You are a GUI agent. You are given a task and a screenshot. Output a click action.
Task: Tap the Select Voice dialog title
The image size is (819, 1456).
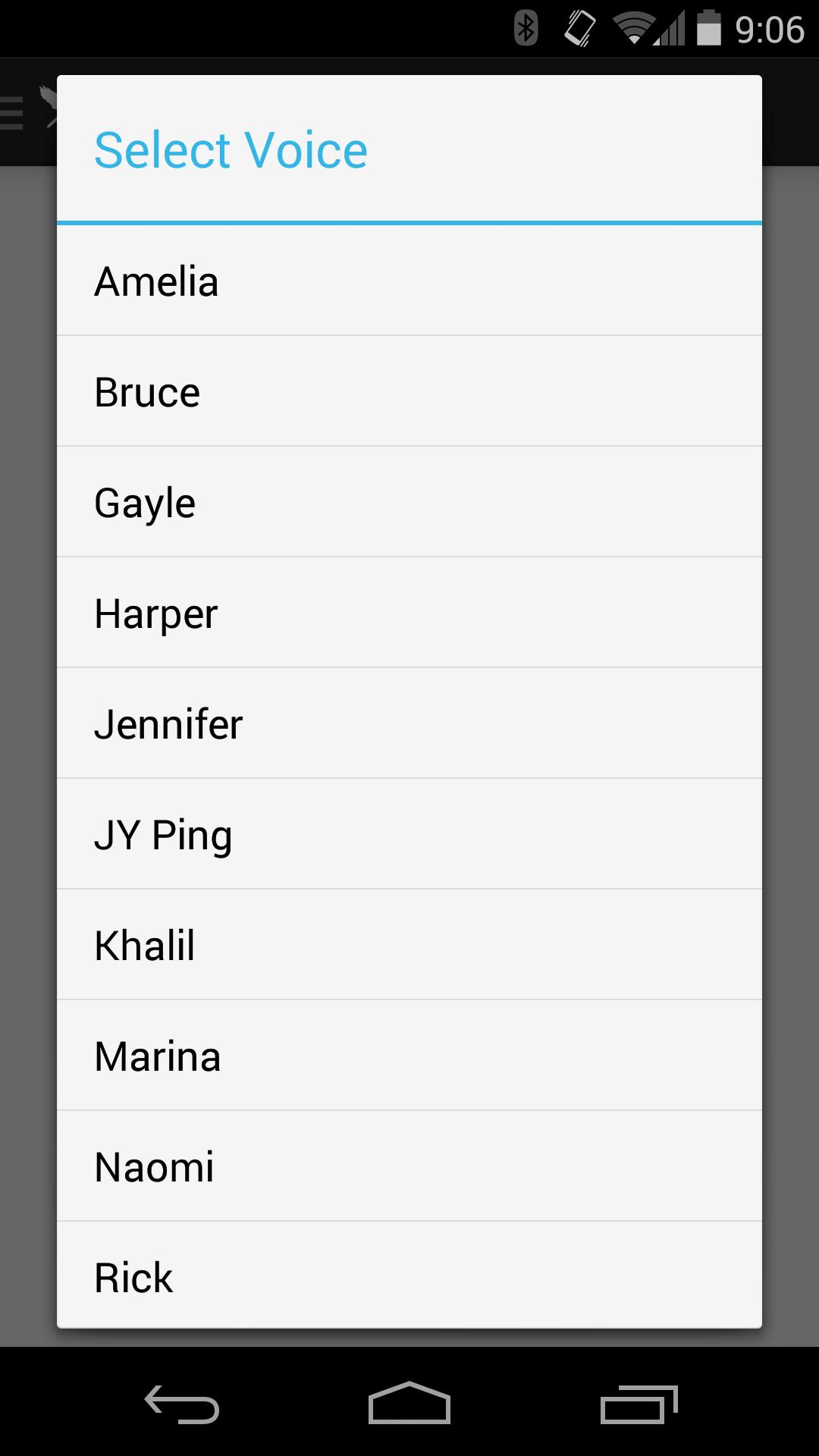click(x=231, y=150)
